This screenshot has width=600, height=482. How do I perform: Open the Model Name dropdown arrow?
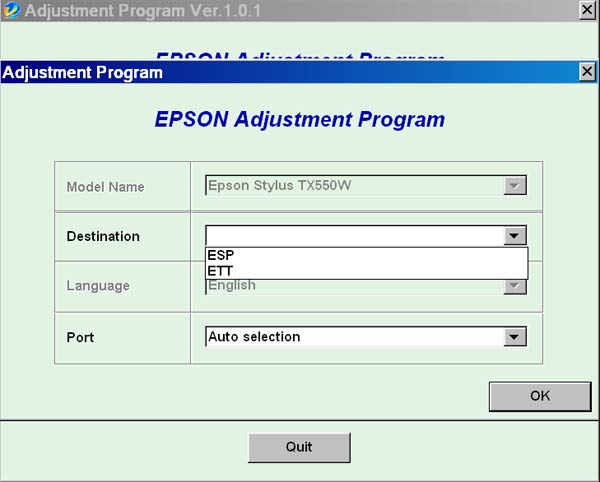[x=515, y=186]
